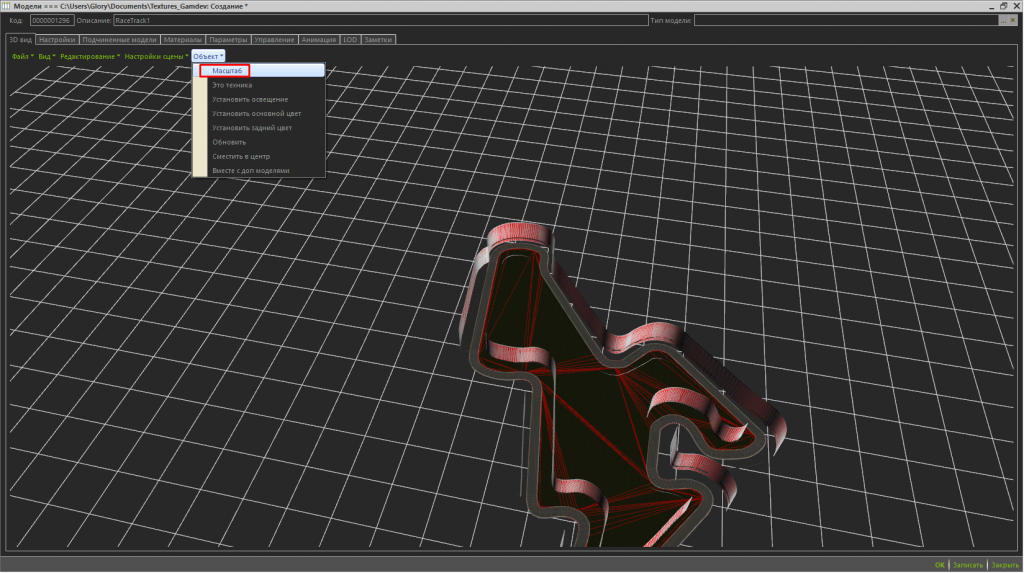Expand the Настройки сцены dropdown

click(155, 56)
